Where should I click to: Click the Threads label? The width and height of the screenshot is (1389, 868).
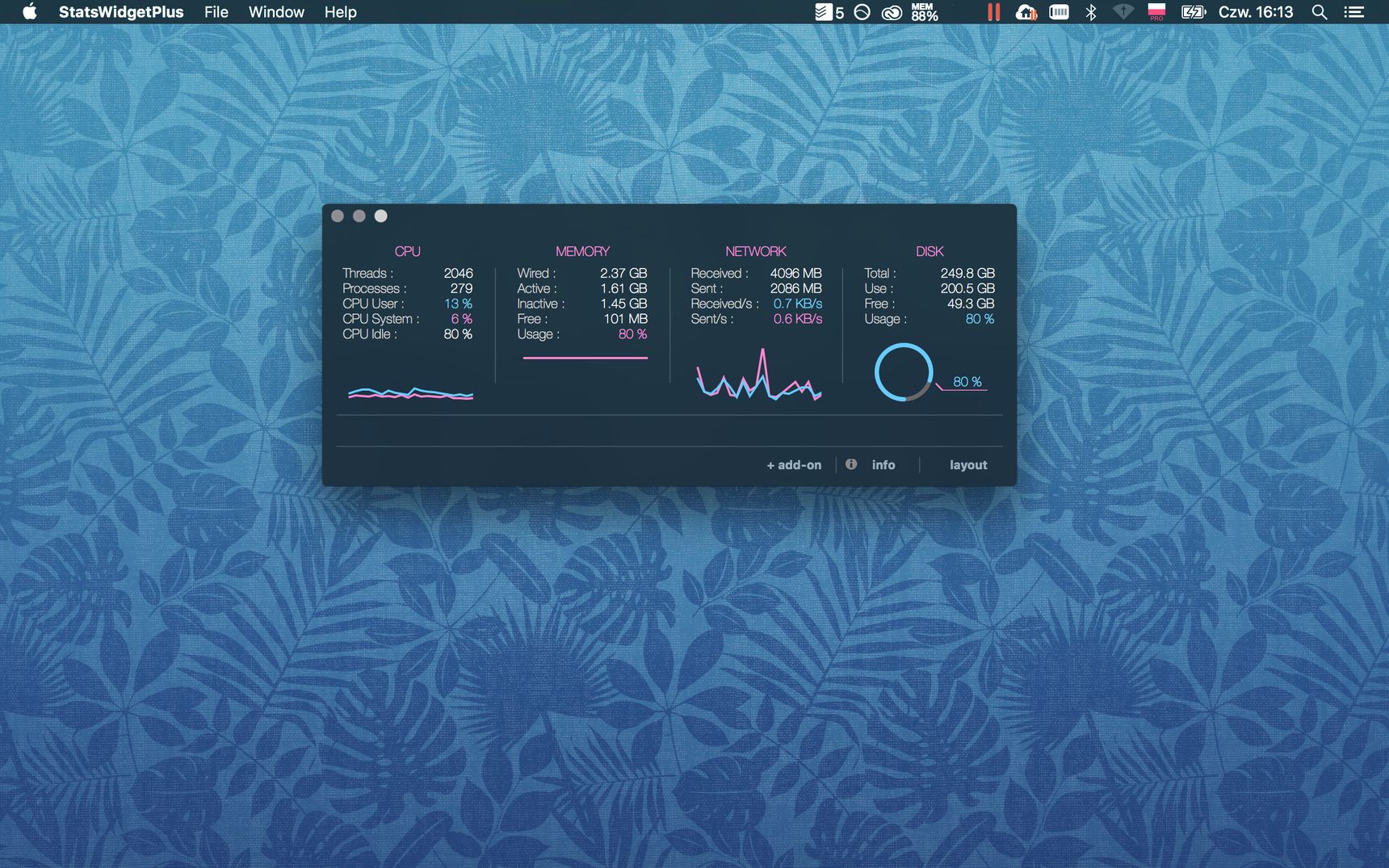point(367,273)
